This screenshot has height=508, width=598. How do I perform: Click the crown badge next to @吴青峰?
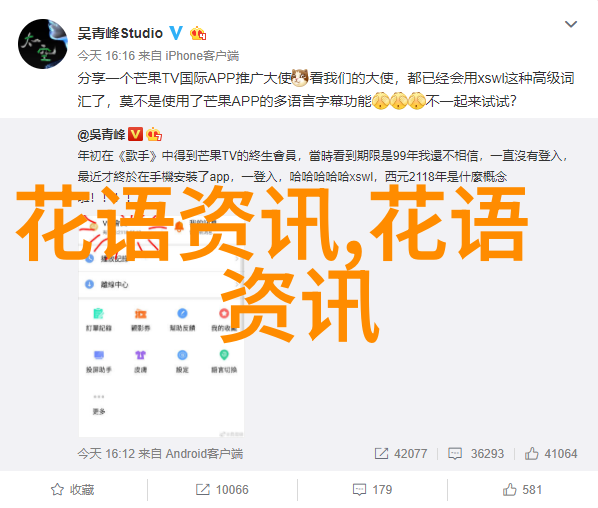click(154, 134)
